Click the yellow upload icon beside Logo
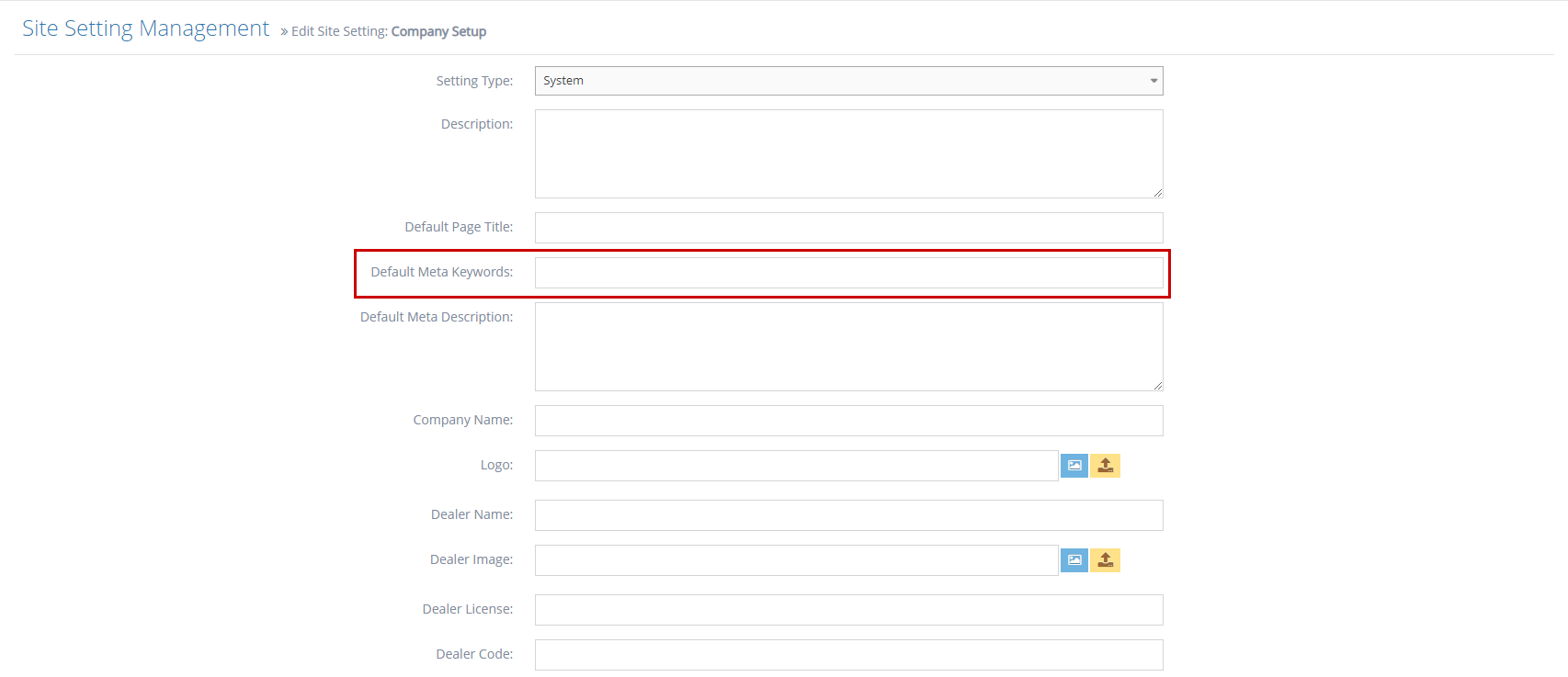The height and width of the screenshot is (677, 1568). [x=1105, y=466]
